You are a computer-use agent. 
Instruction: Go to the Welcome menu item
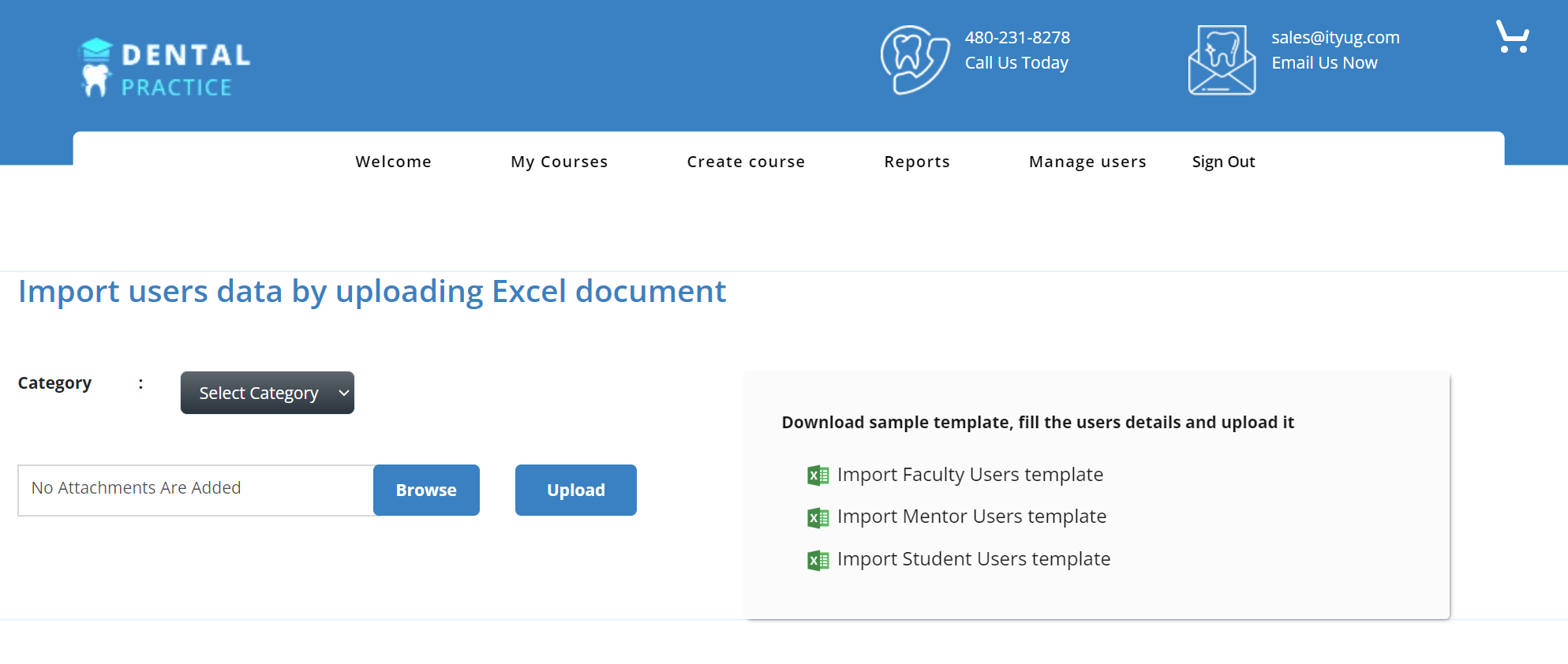click(x=393, y=162)
